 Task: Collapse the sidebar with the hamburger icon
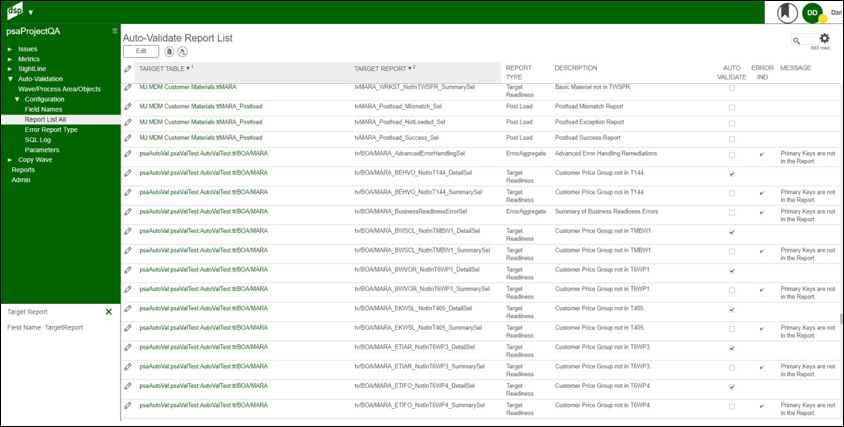tap(115, 31)
